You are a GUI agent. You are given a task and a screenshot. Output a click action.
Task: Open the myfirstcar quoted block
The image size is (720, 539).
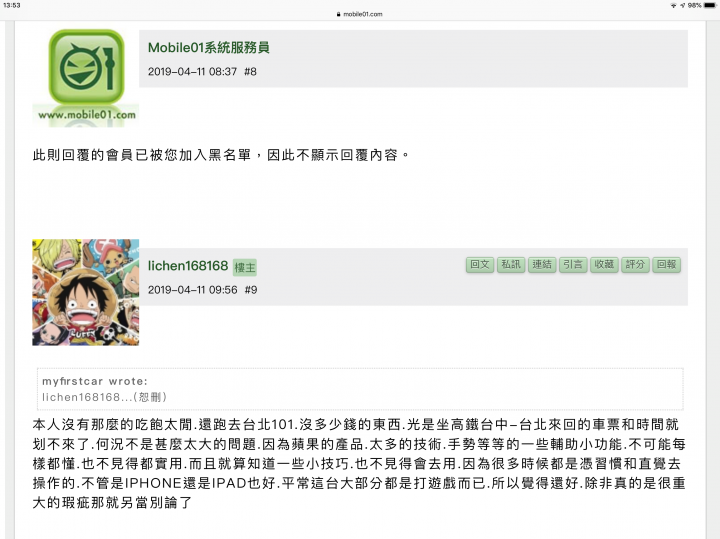(360, 389)
